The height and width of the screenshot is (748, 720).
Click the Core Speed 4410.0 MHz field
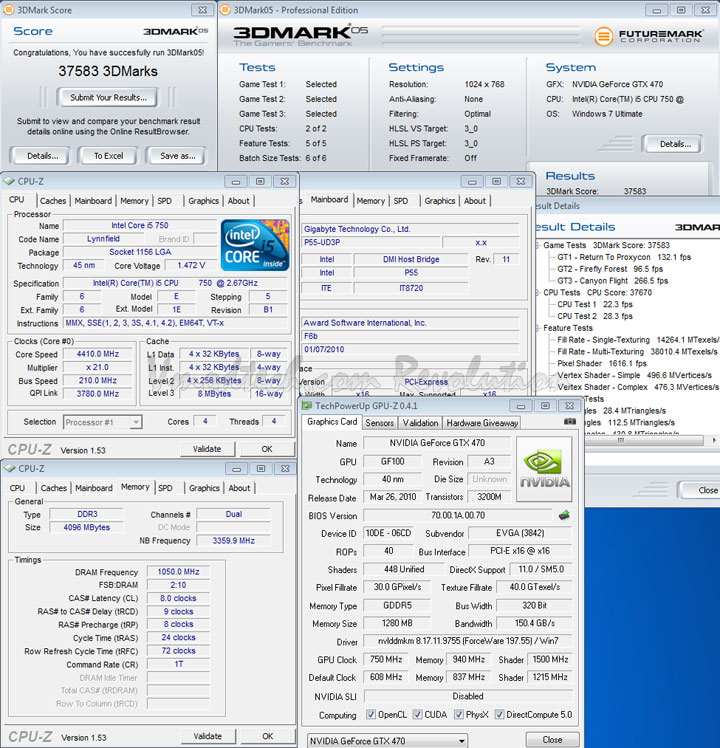98,354
